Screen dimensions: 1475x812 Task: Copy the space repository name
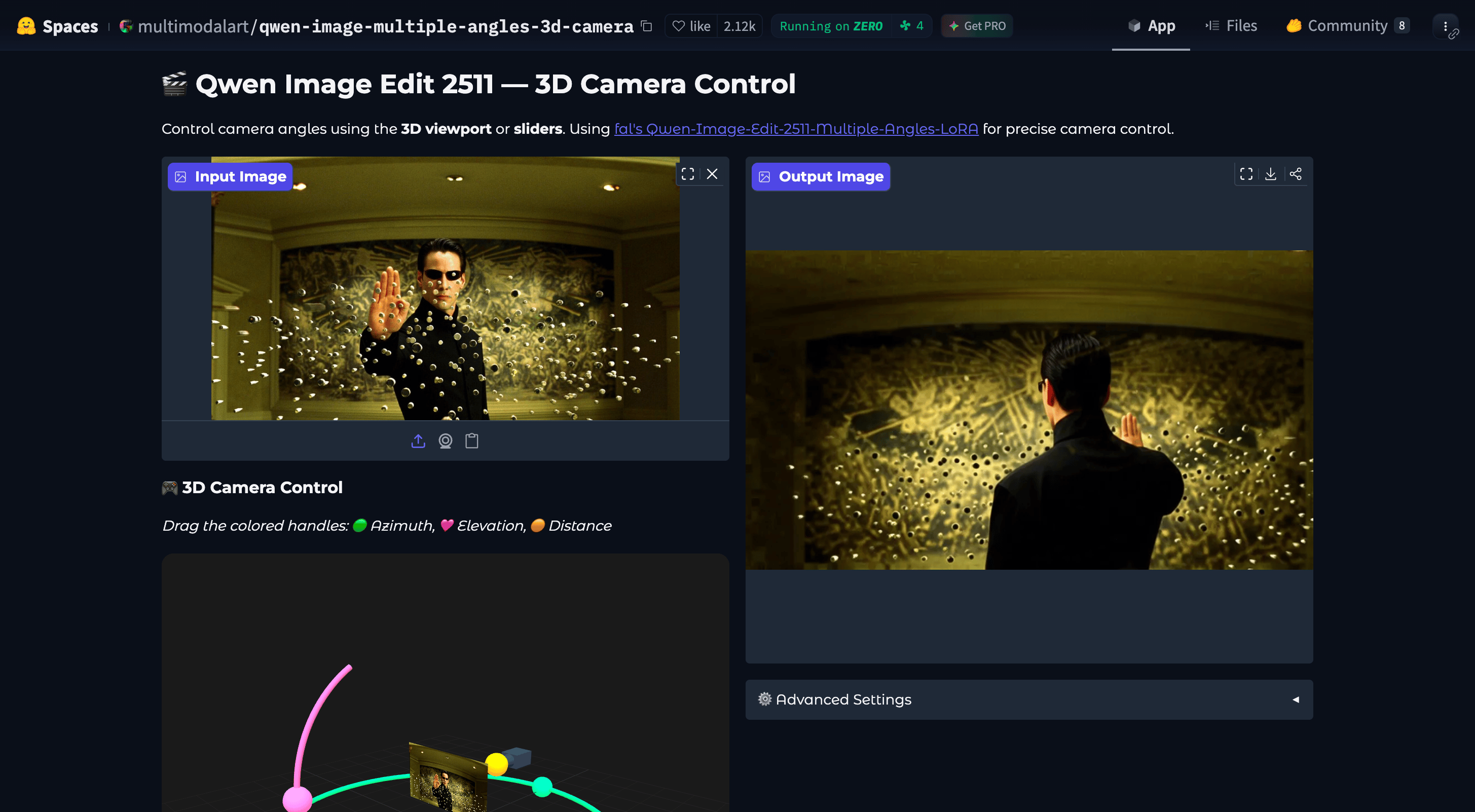[646, 26]
